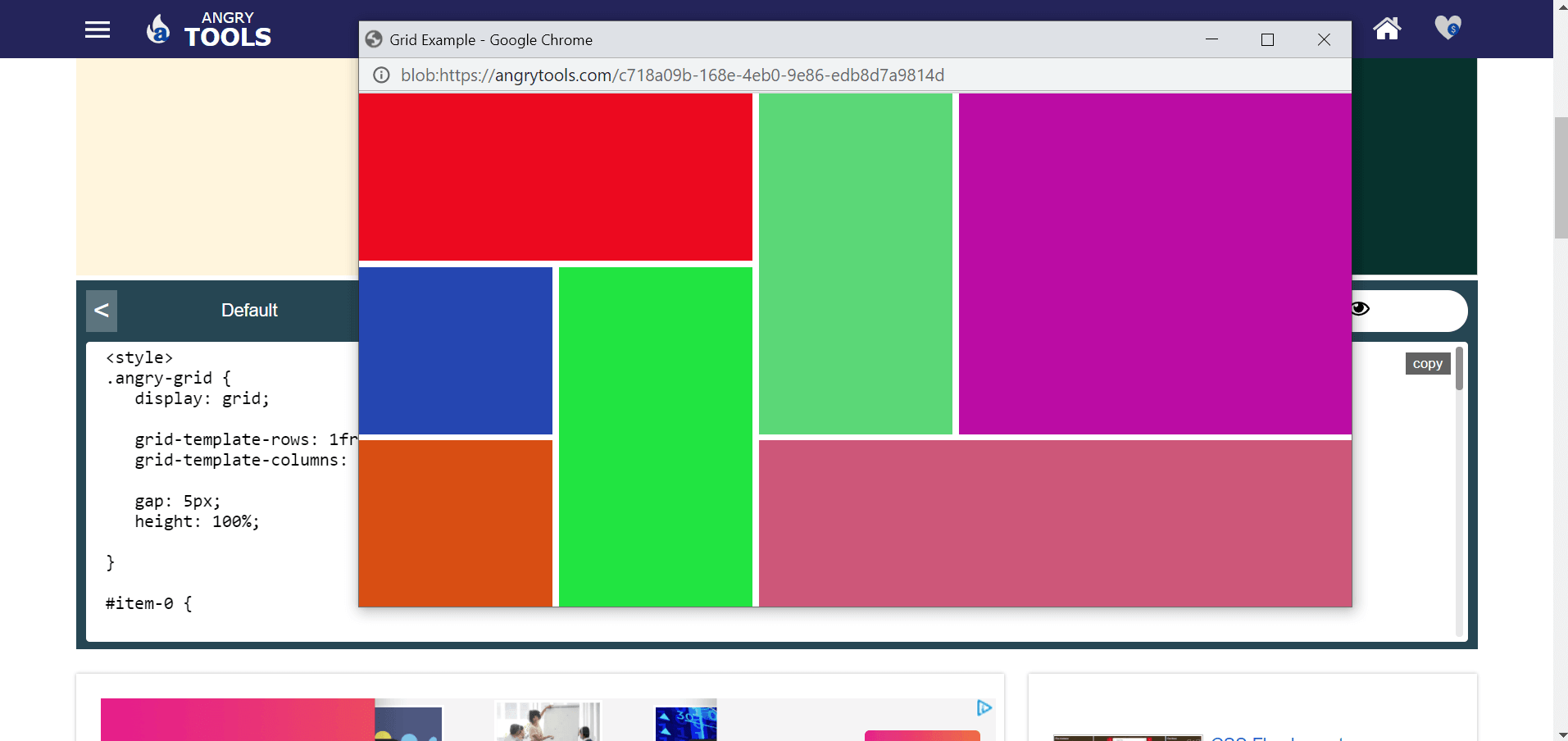
Task: Select the orange grid cell in popup
Action: 456,523
